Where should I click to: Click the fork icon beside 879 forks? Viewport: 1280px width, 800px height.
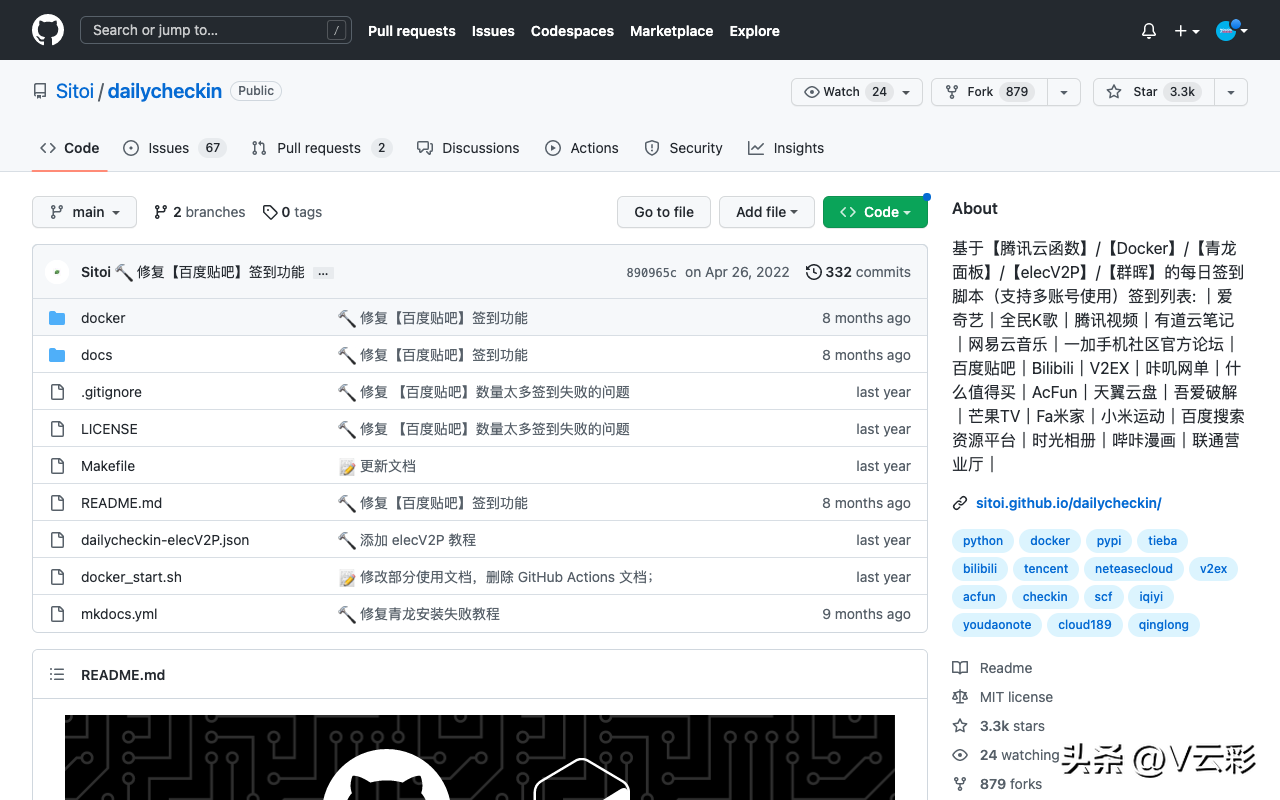[x=960, y=784]
